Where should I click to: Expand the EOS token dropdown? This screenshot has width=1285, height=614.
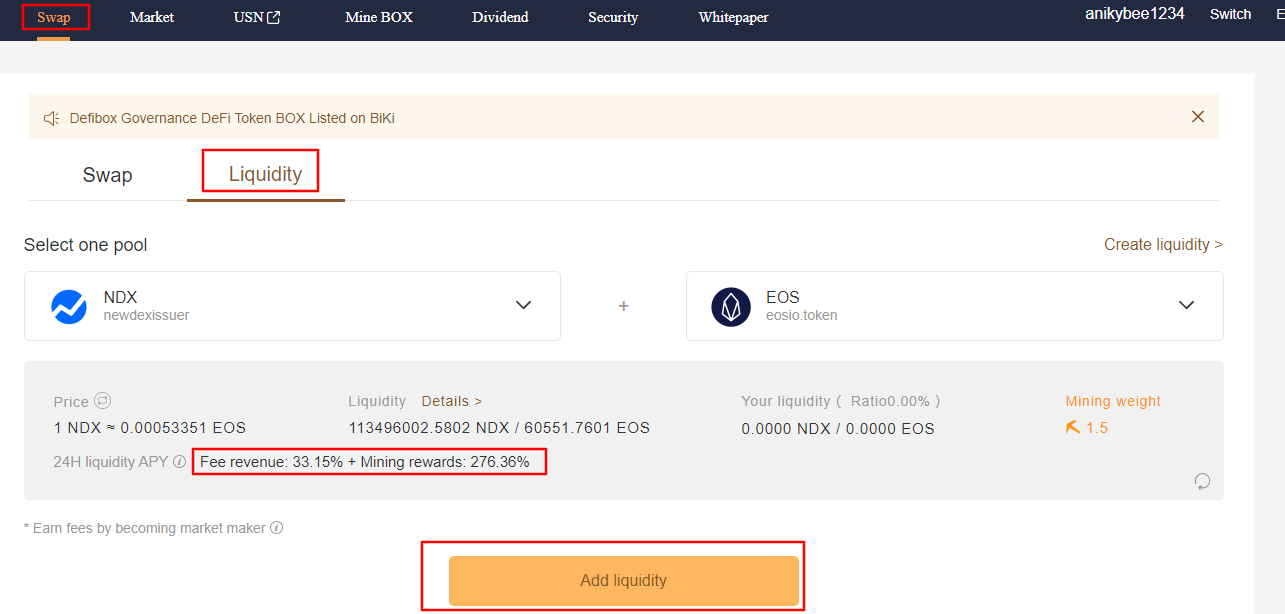click(x=1186, y=305)
